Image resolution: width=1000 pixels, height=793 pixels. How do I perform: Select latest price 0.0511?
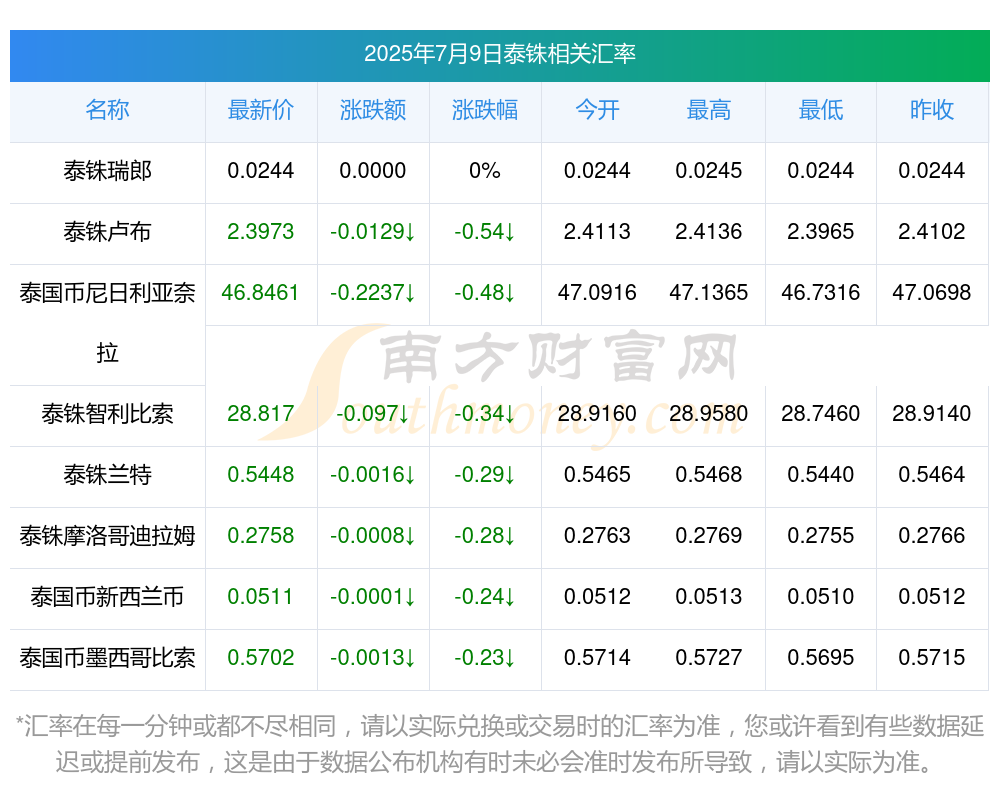tap(260, 597)
